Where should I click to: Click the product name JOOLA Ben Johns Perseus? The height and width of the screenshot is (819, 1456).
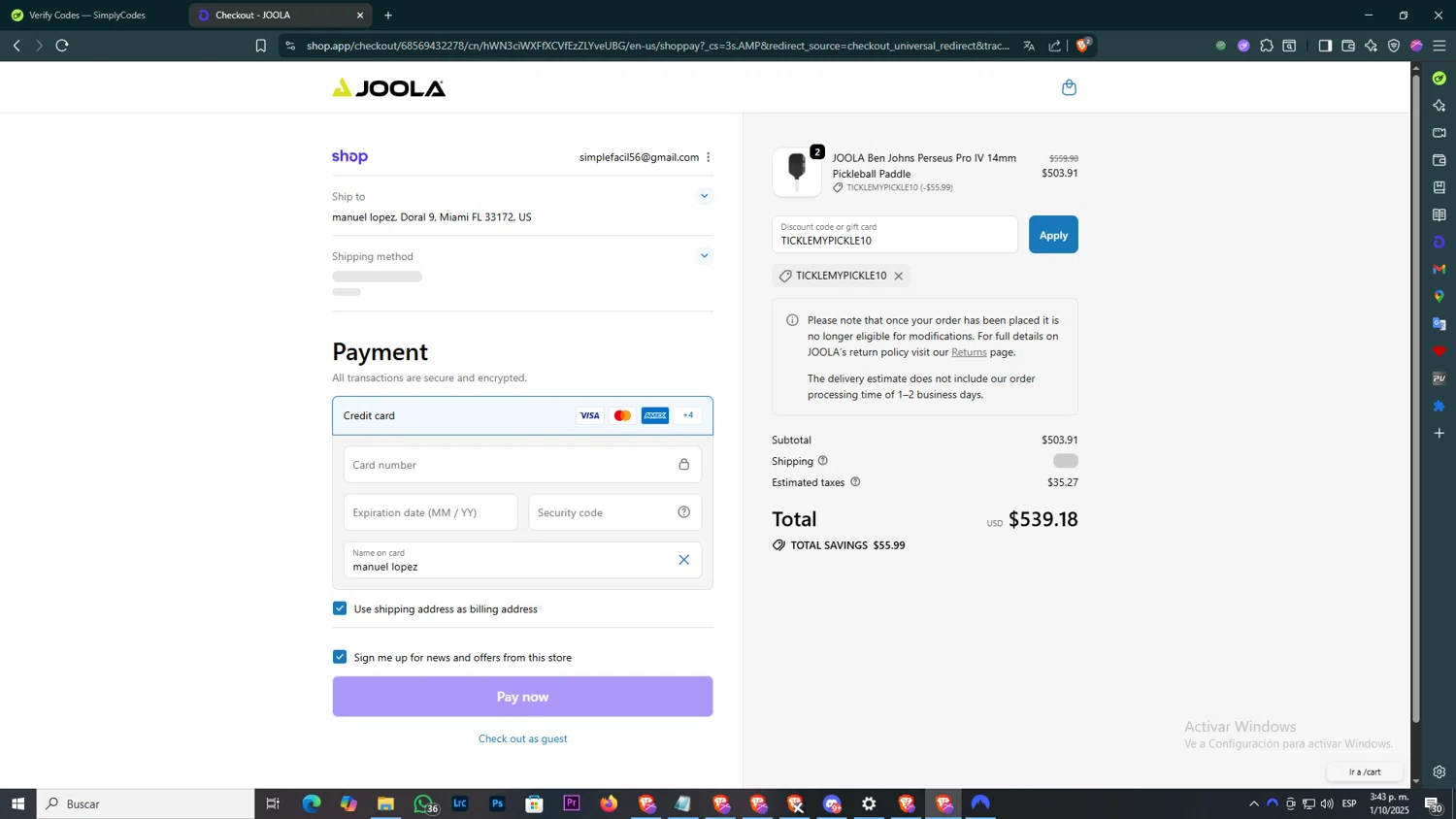click(924, 166)
